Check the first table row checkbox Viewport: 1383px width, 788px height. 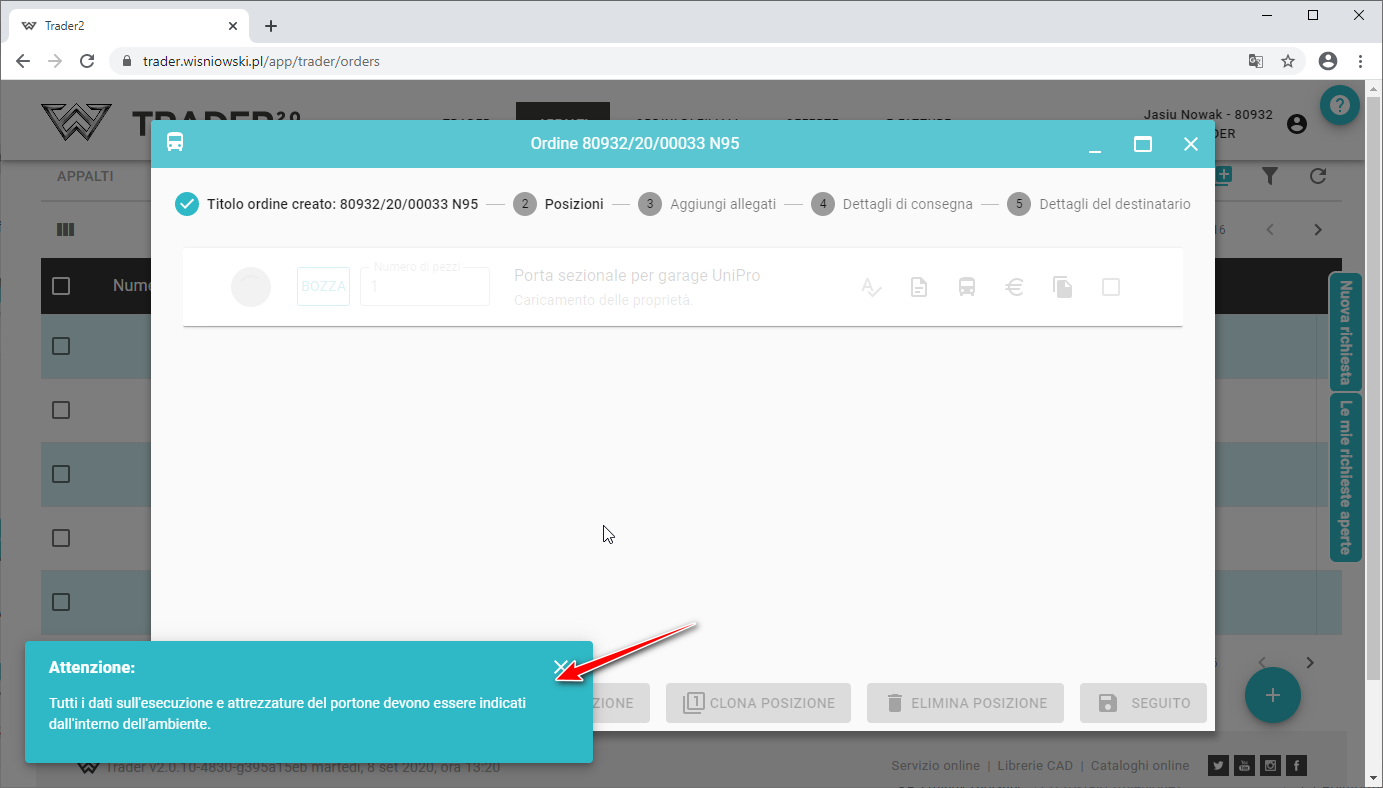point(61,346)
